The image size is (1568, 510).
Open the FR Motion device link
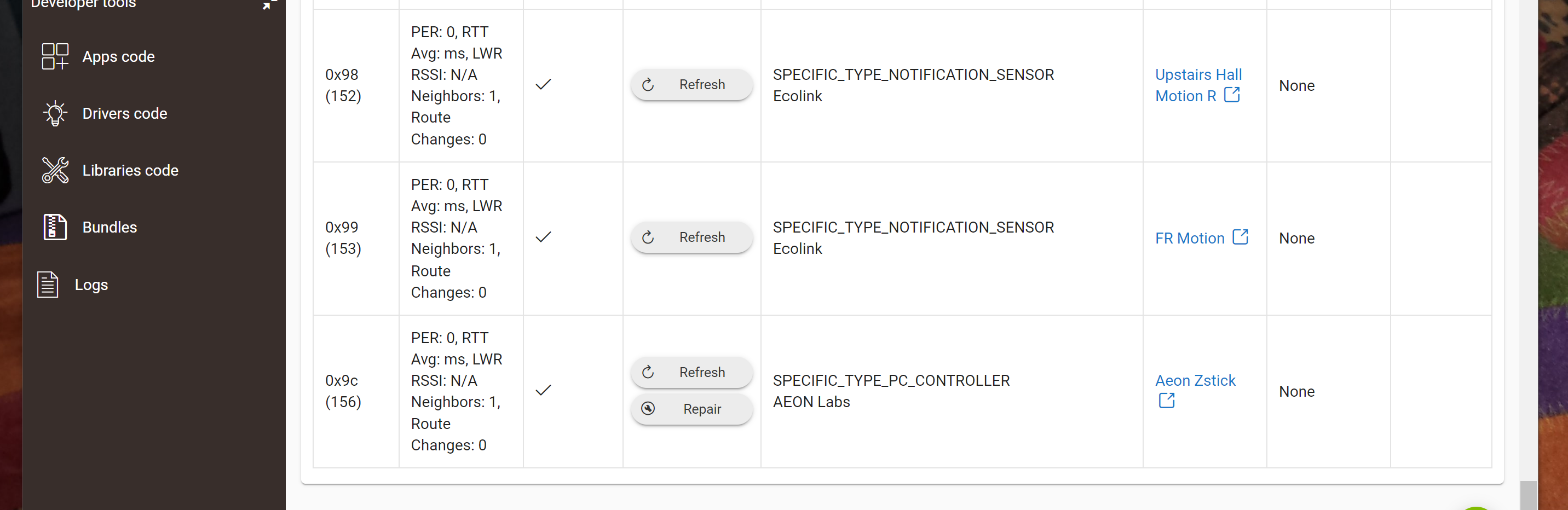click(x=1189, y=238)
